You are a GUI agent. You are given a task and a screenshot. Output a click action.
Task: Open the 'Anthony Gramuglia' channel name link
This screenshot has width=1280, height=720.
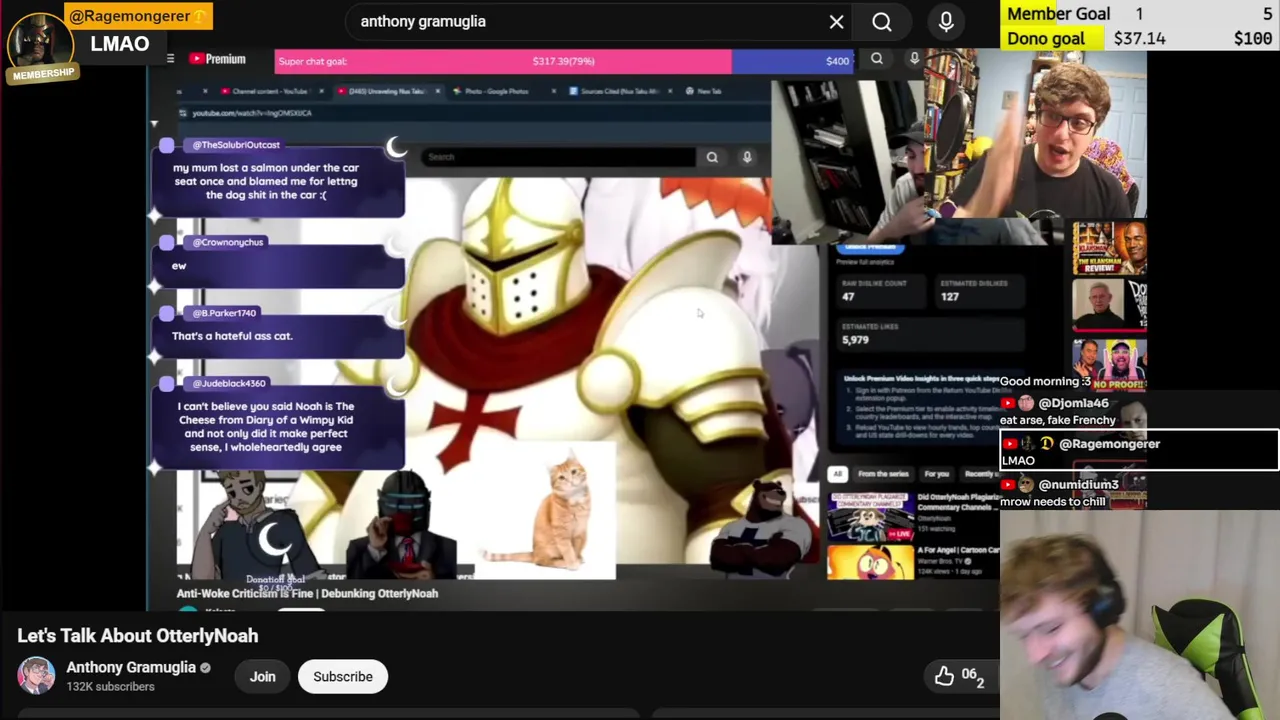pos(131,667)
